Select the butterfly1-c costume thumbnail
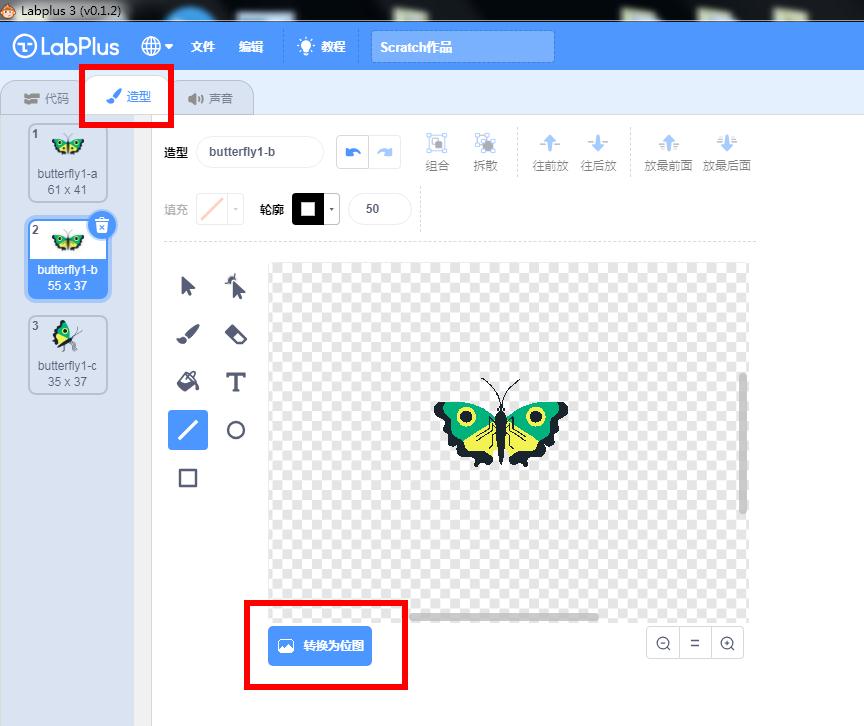This screenshot has height=726, width=864. [x=68, y=354]
